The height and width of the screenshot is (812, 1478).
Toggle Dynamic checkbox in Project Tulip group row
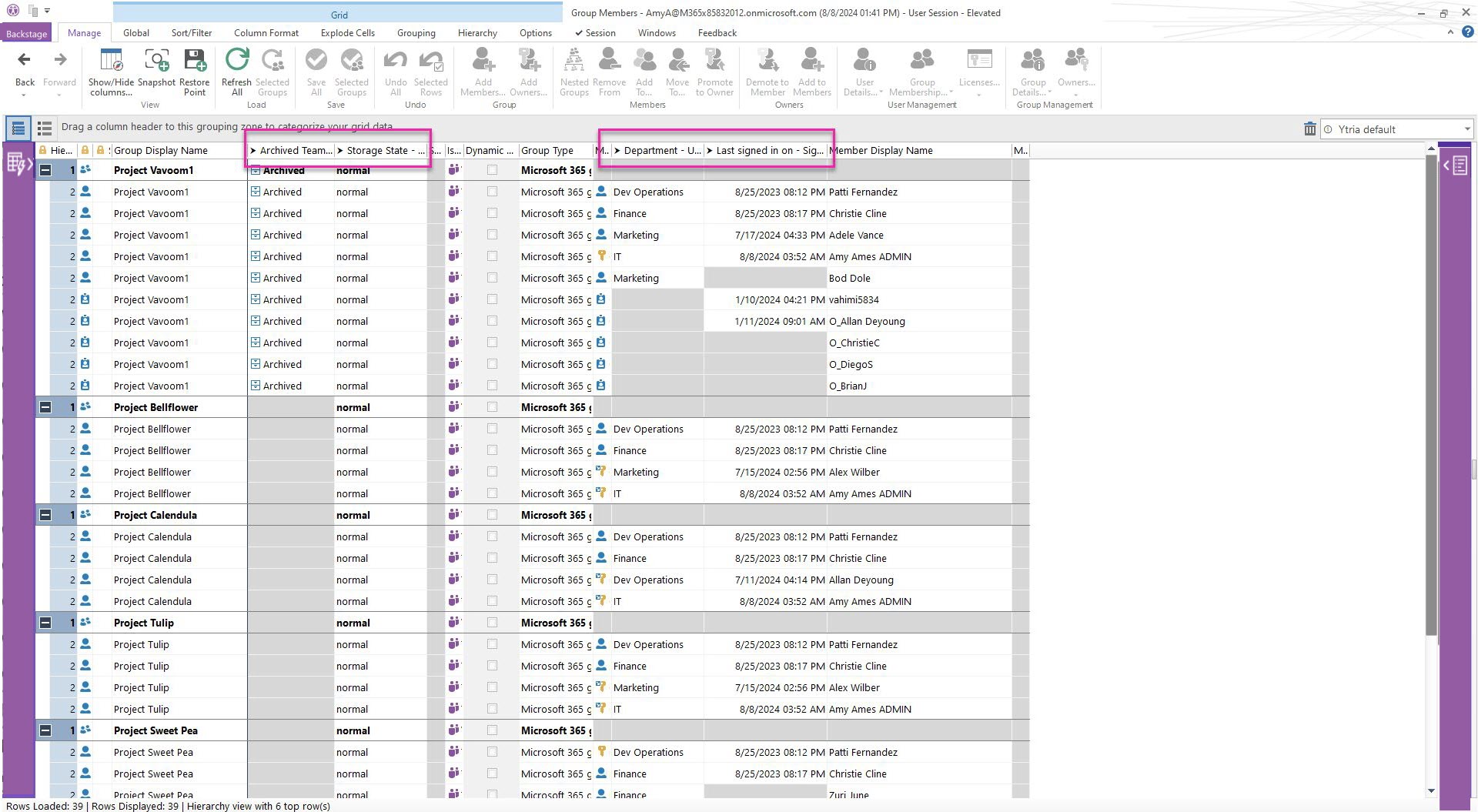click(492, 623)
